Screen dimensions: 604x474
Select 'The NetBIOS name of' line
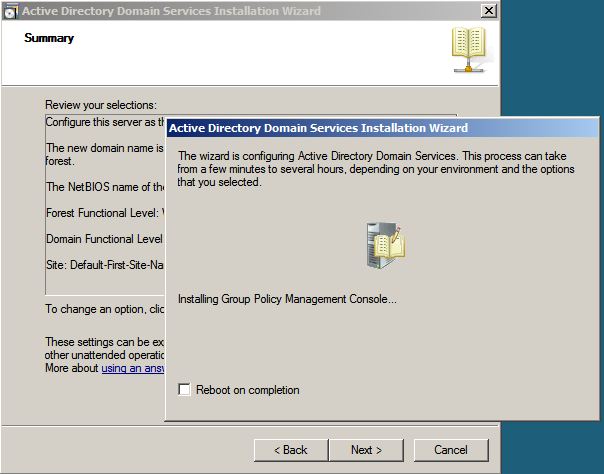click(x=105, y=187)
